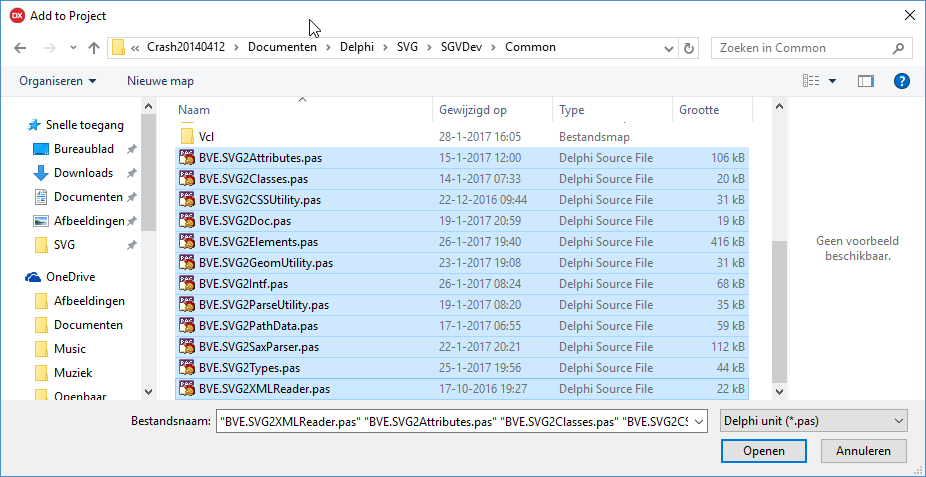Screen dimensions: 926x477
Task: Click the Annuleren button
Action: click(863, 451)
